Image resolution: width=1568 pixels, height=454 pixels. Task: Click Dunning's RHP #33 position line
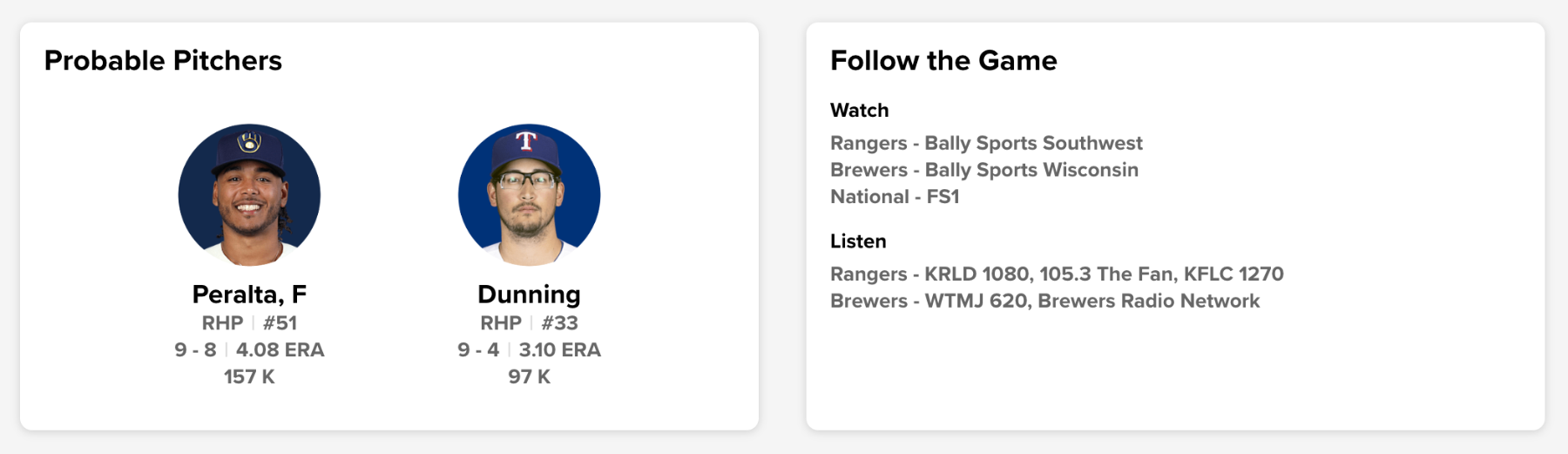point(529,323)
